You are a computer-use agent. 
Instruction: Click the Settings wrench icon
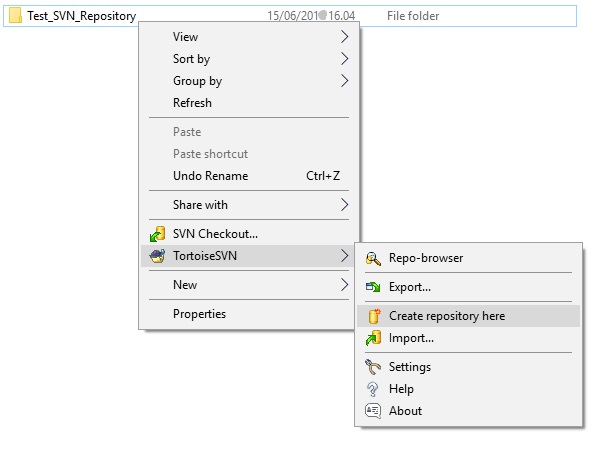(x=373, y=367)
